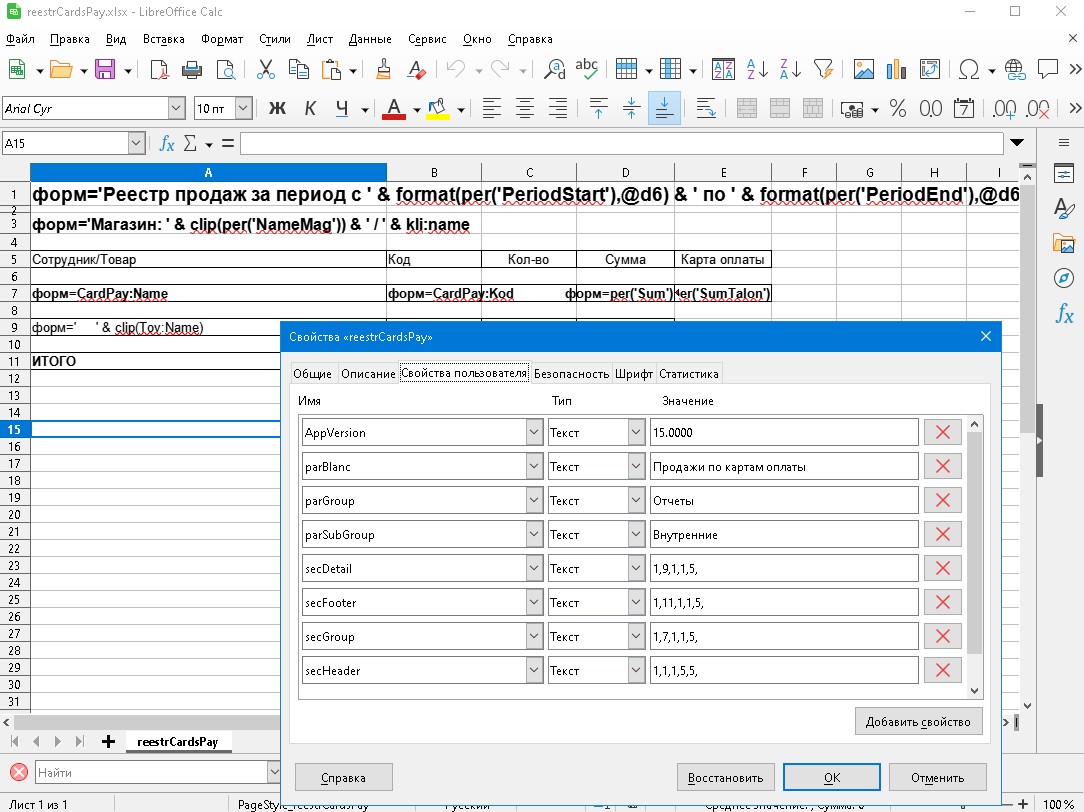The image size is (1084, 812).
Task: Click the Clone formatting paintbrush icon
Action: coord(383,70)
